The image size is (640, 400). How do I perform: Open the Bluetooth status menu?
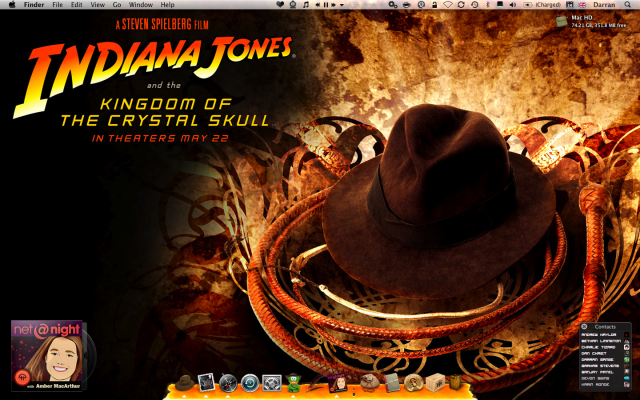[x=487, y=5]
